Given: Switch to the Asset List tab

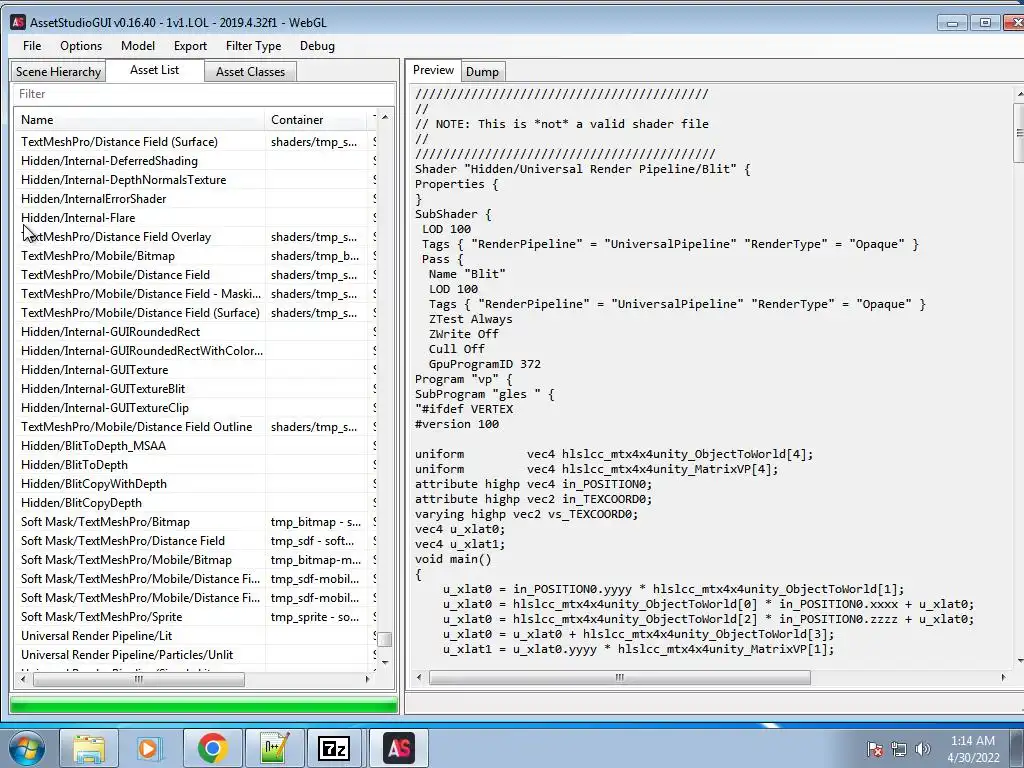Looking at the screenshot, I should pyautogui.click(x=154, y=70).
